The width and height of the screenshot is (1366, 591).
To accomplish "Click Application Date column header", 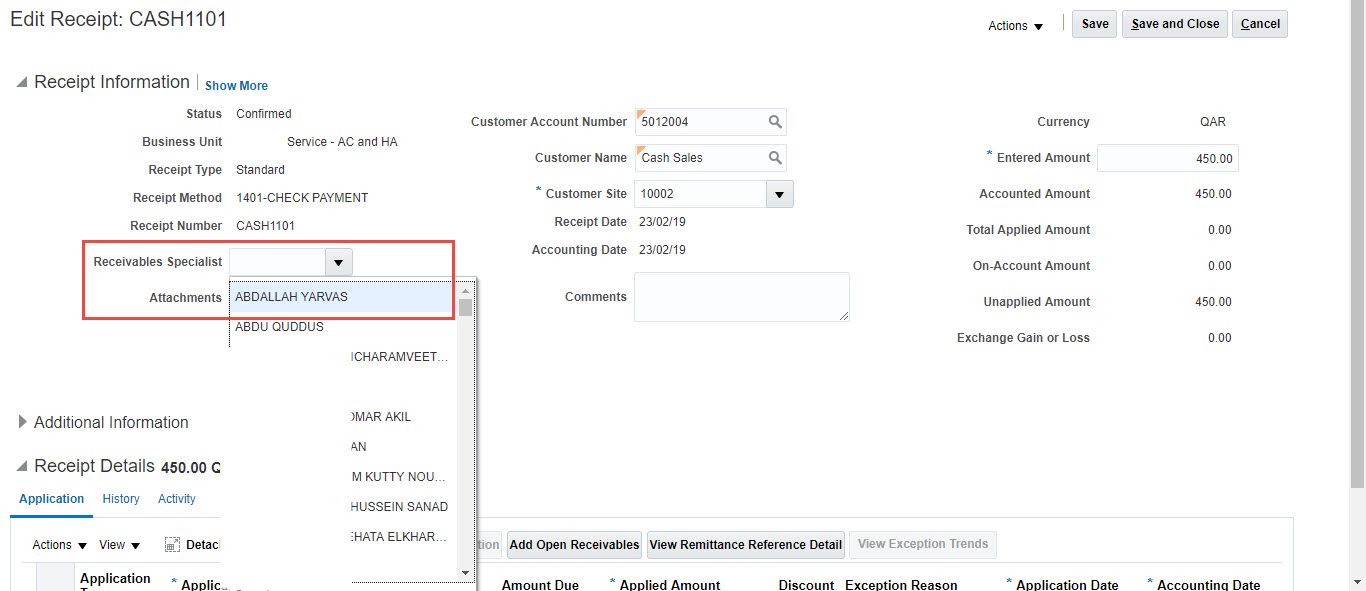I will pyautogui.click(x=1067, y=585).
